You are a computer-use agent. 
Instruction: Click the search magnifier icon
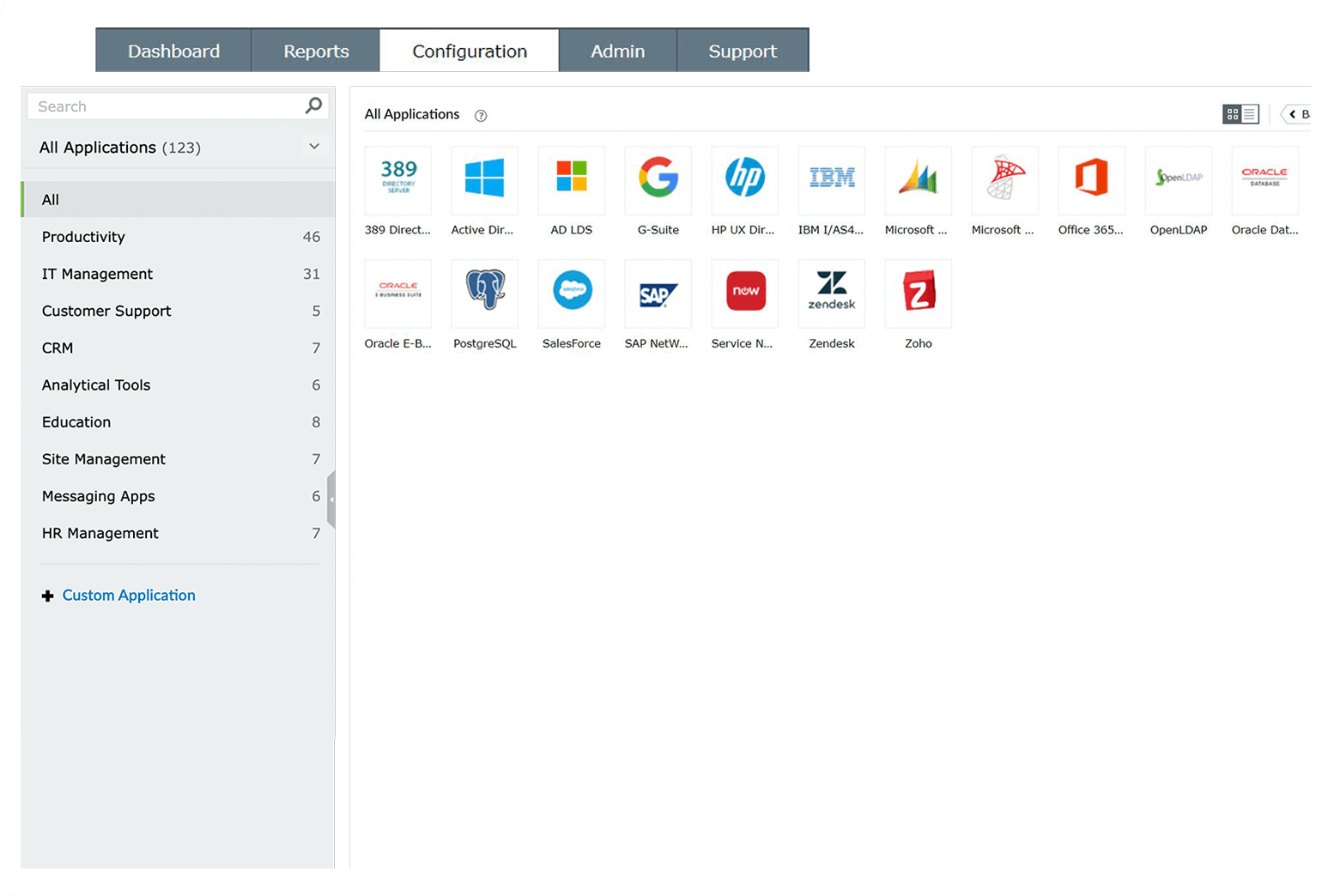[x=313, y=106]
